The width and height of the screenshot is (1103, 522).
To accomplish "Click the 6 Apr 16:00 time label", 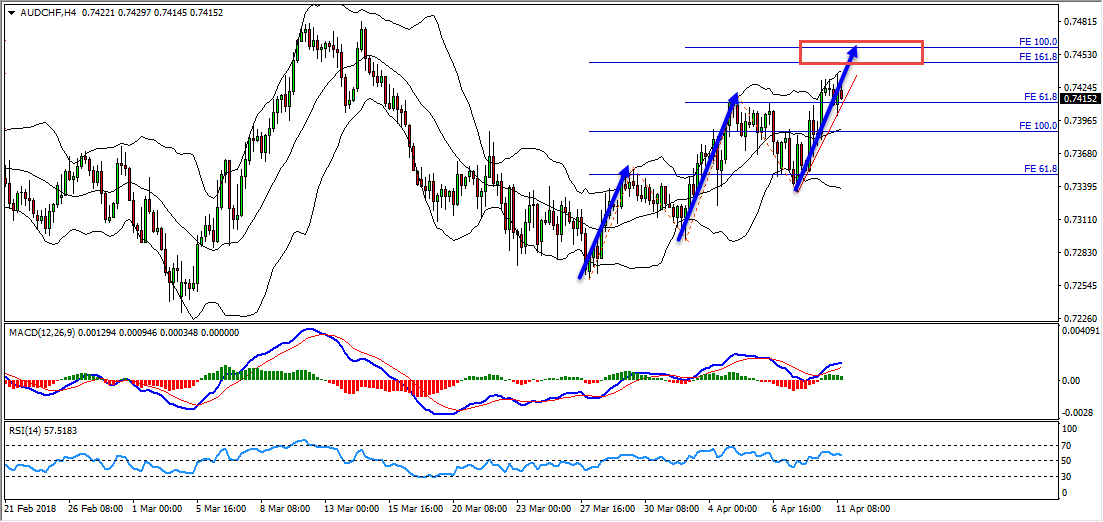I will point(798,508).
